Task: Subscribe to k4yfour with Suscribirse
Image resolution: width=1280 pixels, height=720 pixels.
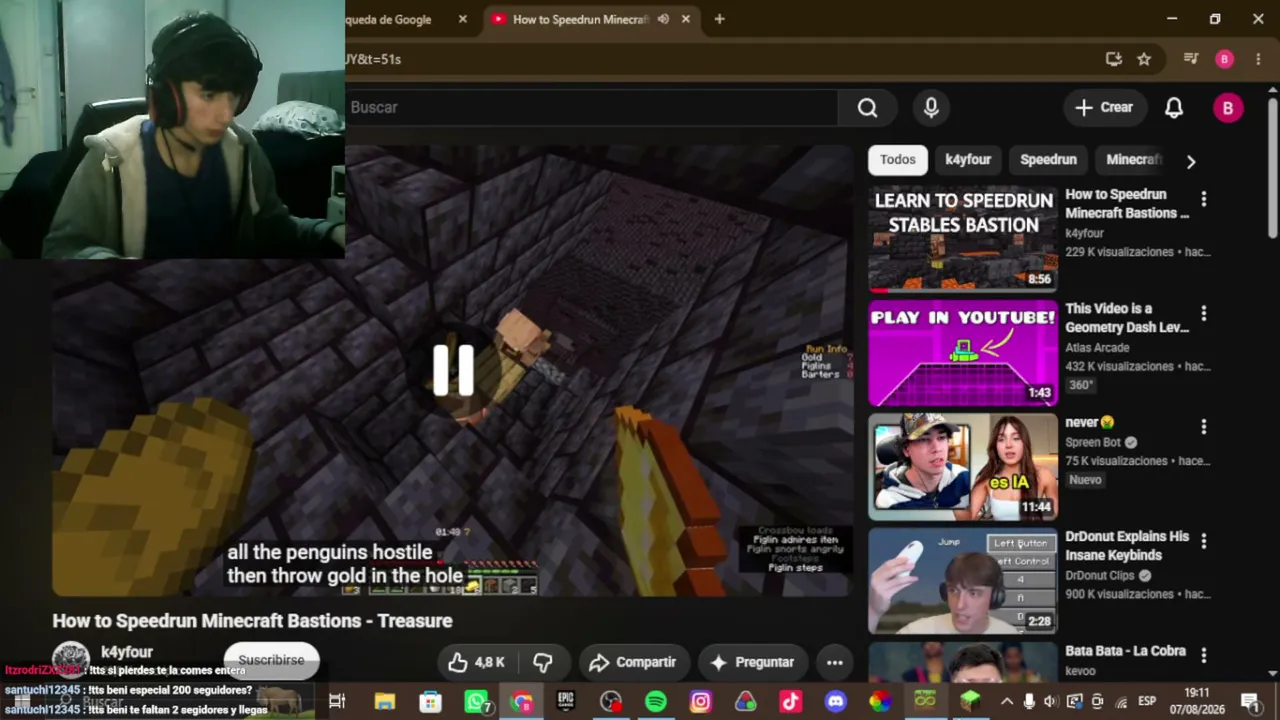Action: 271,660
